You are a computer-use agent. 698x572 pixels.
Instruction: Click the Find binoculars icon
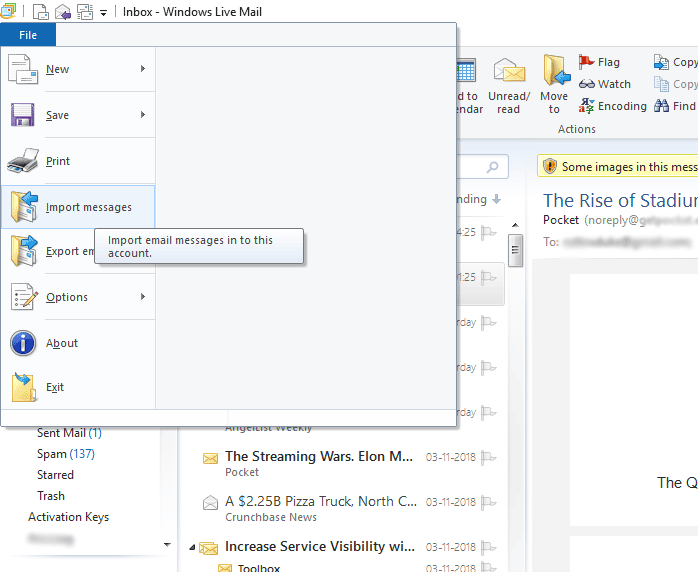point(661,106)
